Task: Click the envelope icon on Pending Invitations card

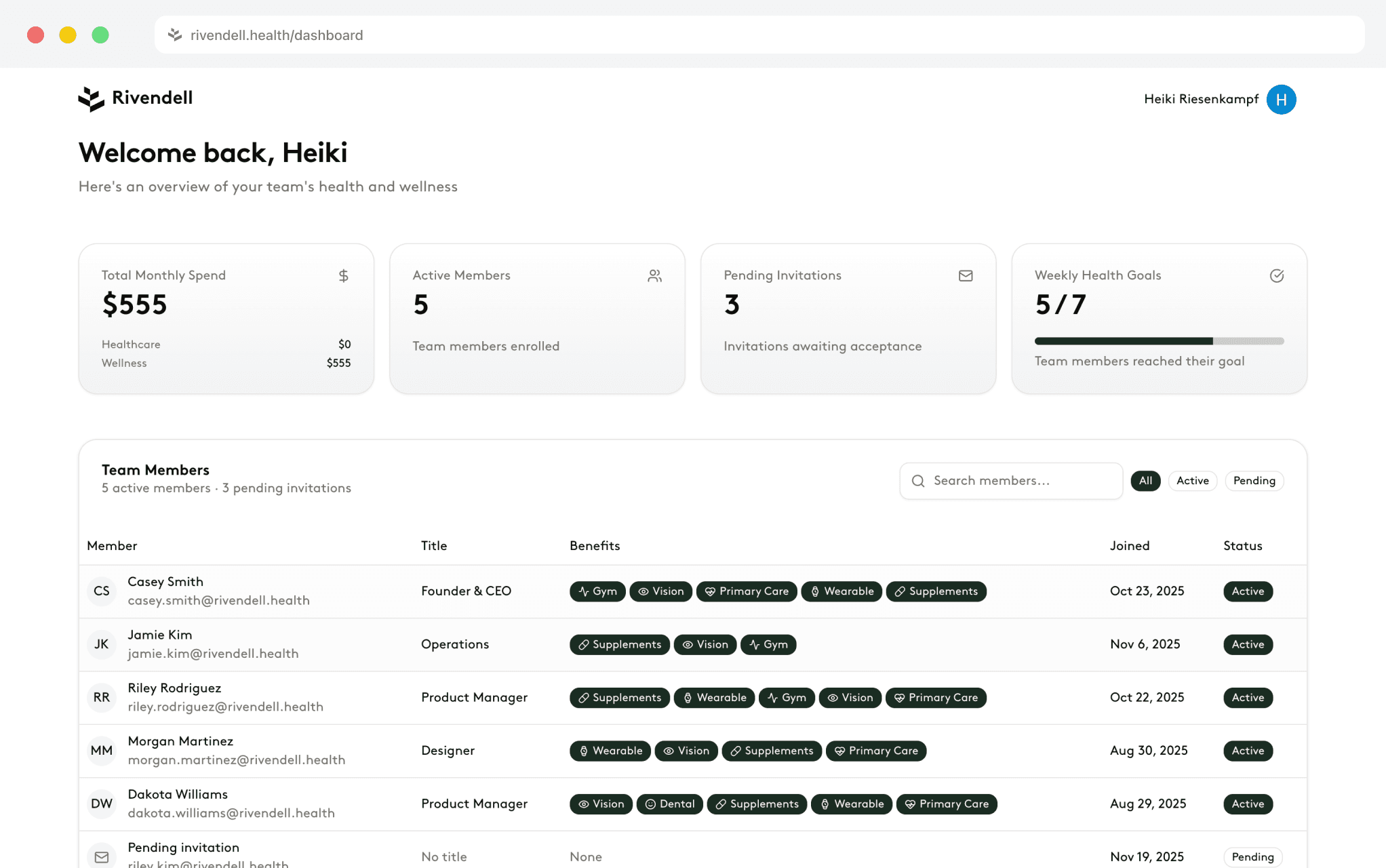Action: click(x=966, y=275)
